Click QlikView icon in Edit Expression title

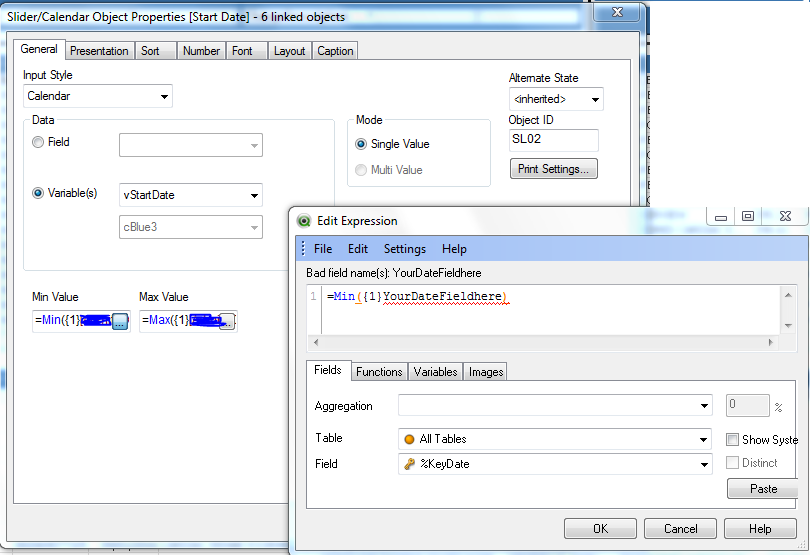click(304, 221)
